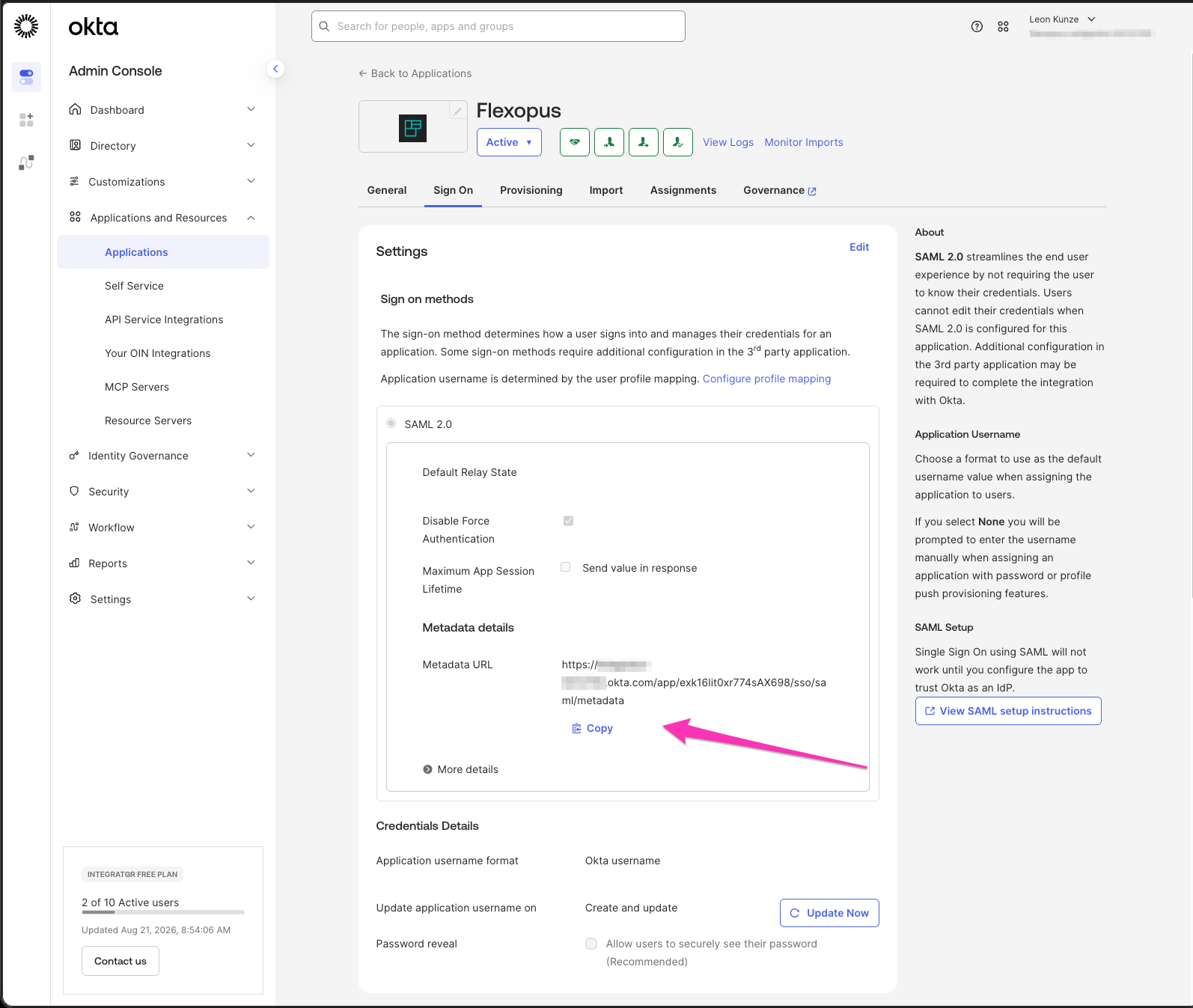Go Back to Applications
Screen dimensions: 1193x1008
(415, 73)
